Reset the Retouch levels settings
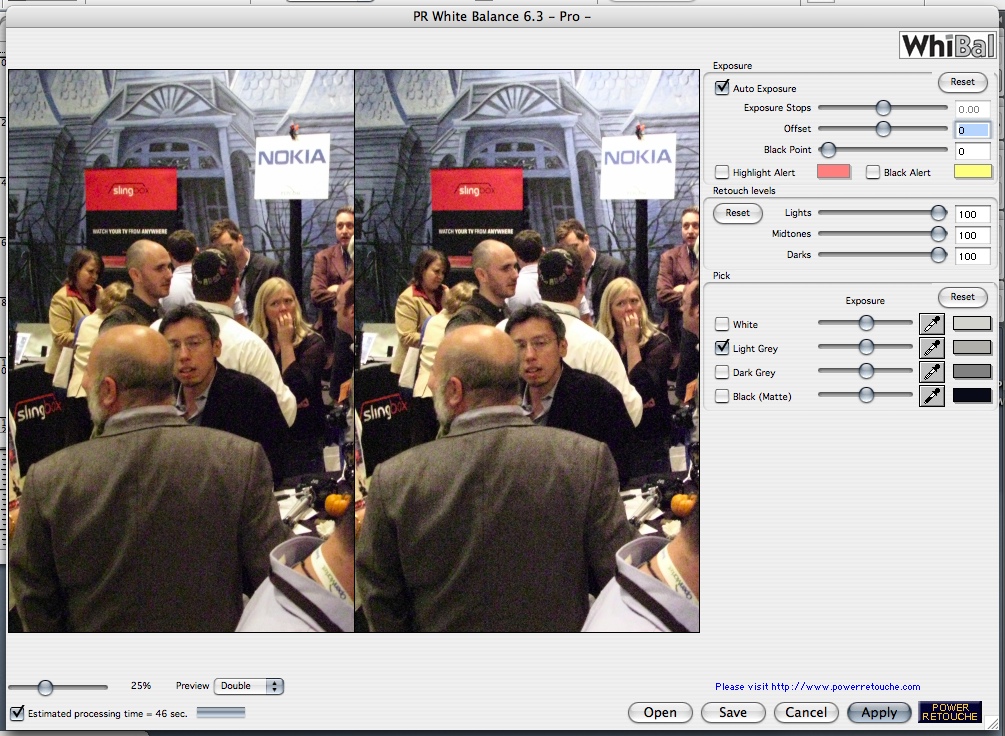Viewport: 1005px width, 736px height. [737, 213]
